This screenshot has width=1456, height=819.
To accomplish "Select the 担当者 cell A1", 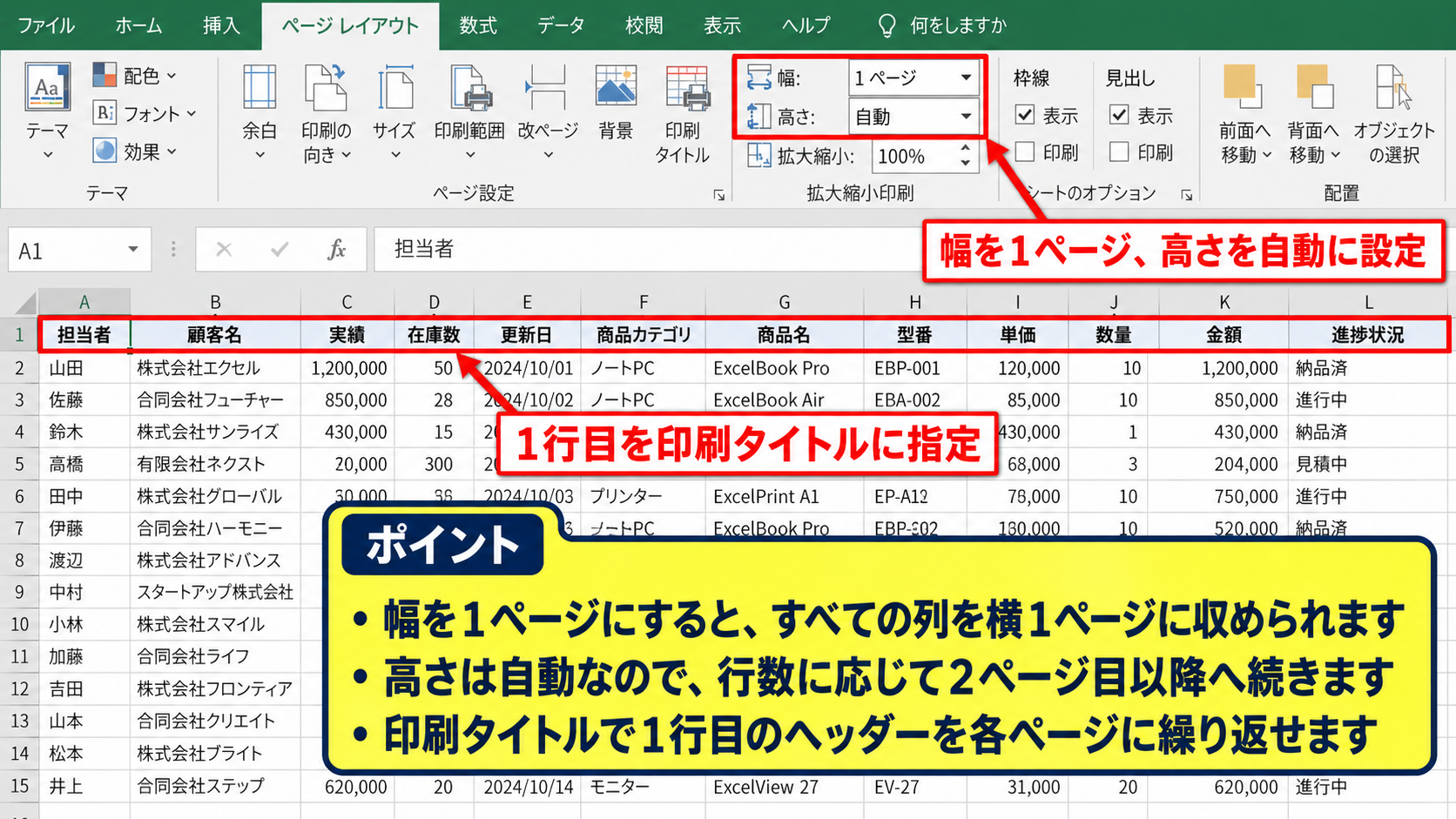I will (x=84, y=335).
